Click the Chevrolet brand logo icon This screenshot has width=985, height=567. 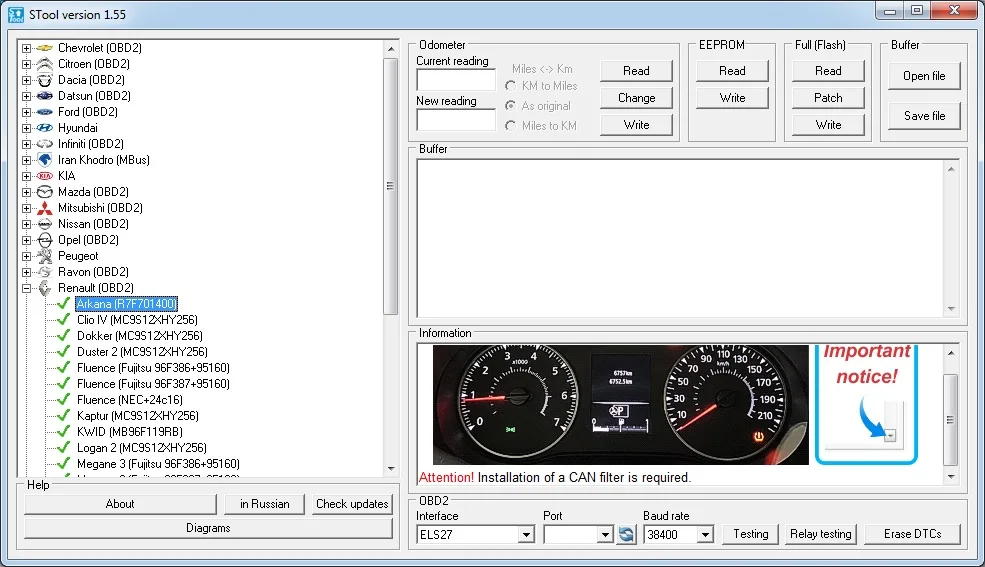pyautogui.click(x=44, y=48)
